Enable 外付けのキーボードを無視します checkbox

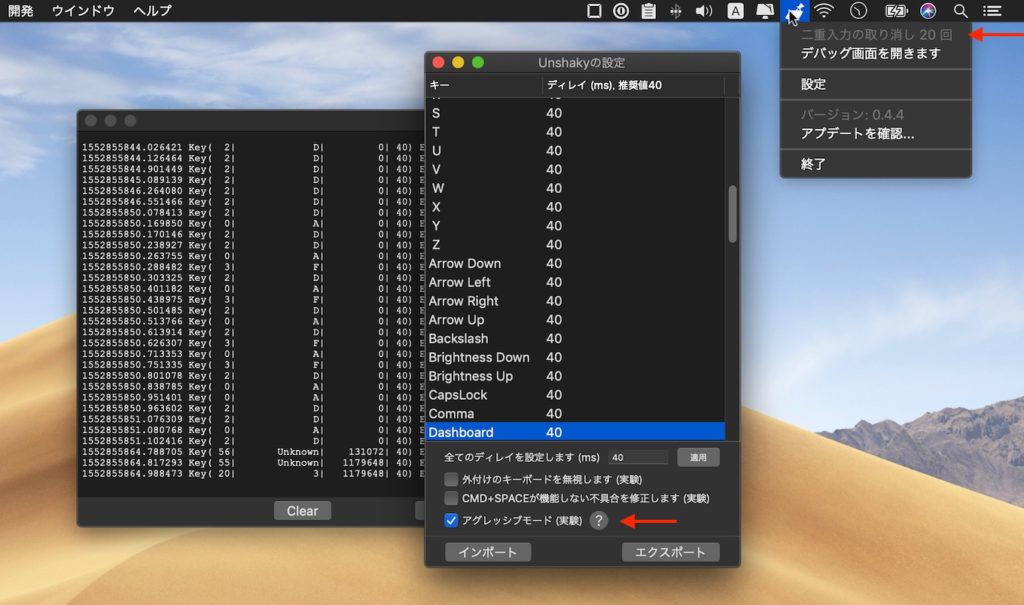(452, 479)
